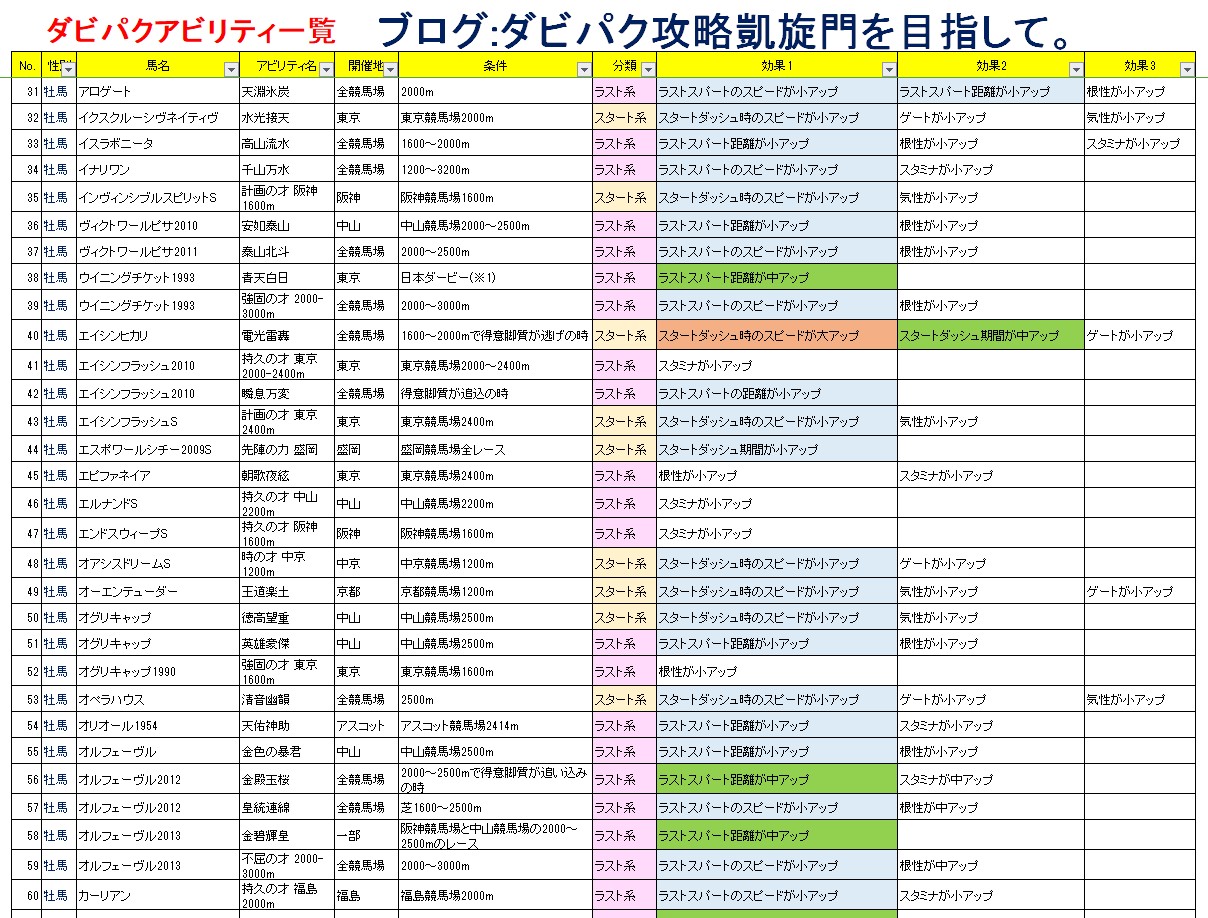Select green cell スタートダッシュ期間が中アップ
Screen dimensions: 1208x918
pyautogui.click(x=990, y=335)
